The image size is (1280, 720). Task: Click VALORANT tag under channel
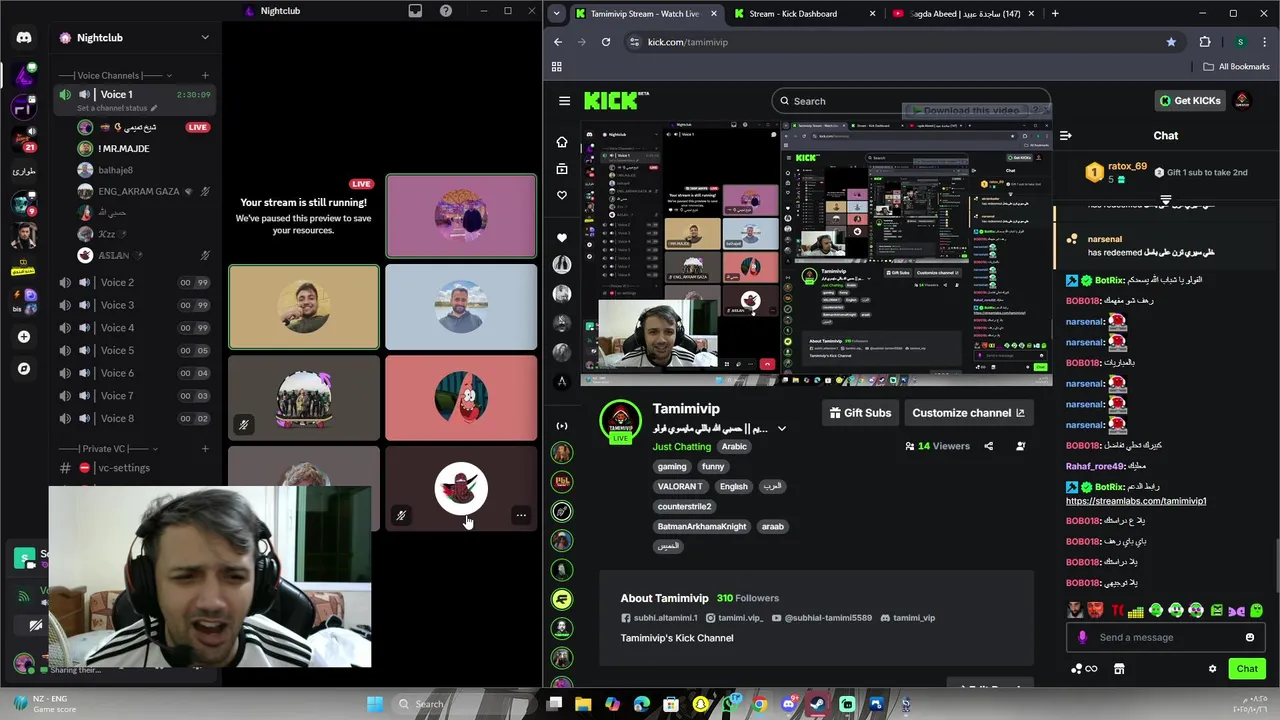[x=680, y=487]
